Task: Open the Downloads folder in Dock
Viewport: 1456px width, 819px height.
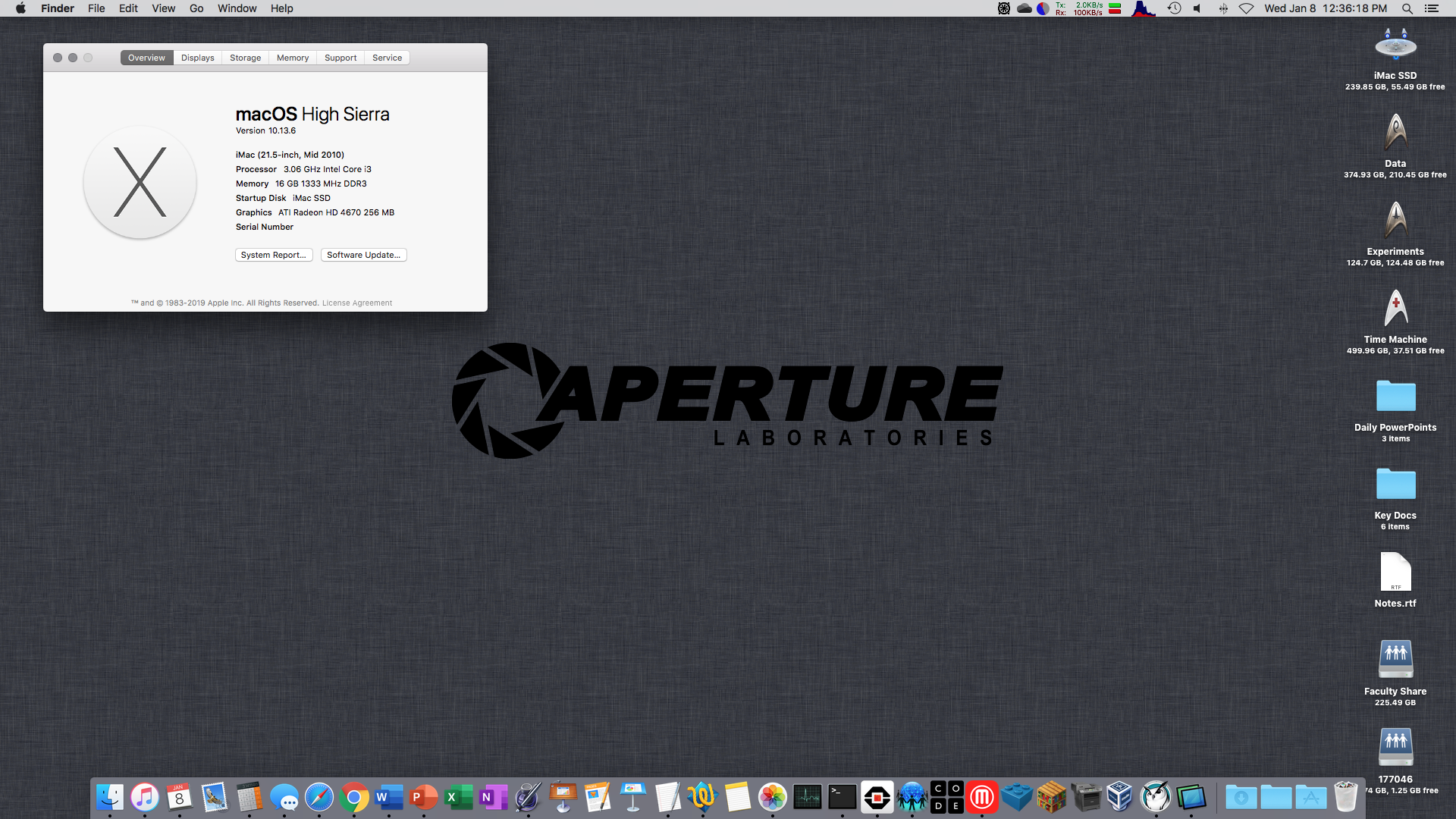Action: 1241,797
